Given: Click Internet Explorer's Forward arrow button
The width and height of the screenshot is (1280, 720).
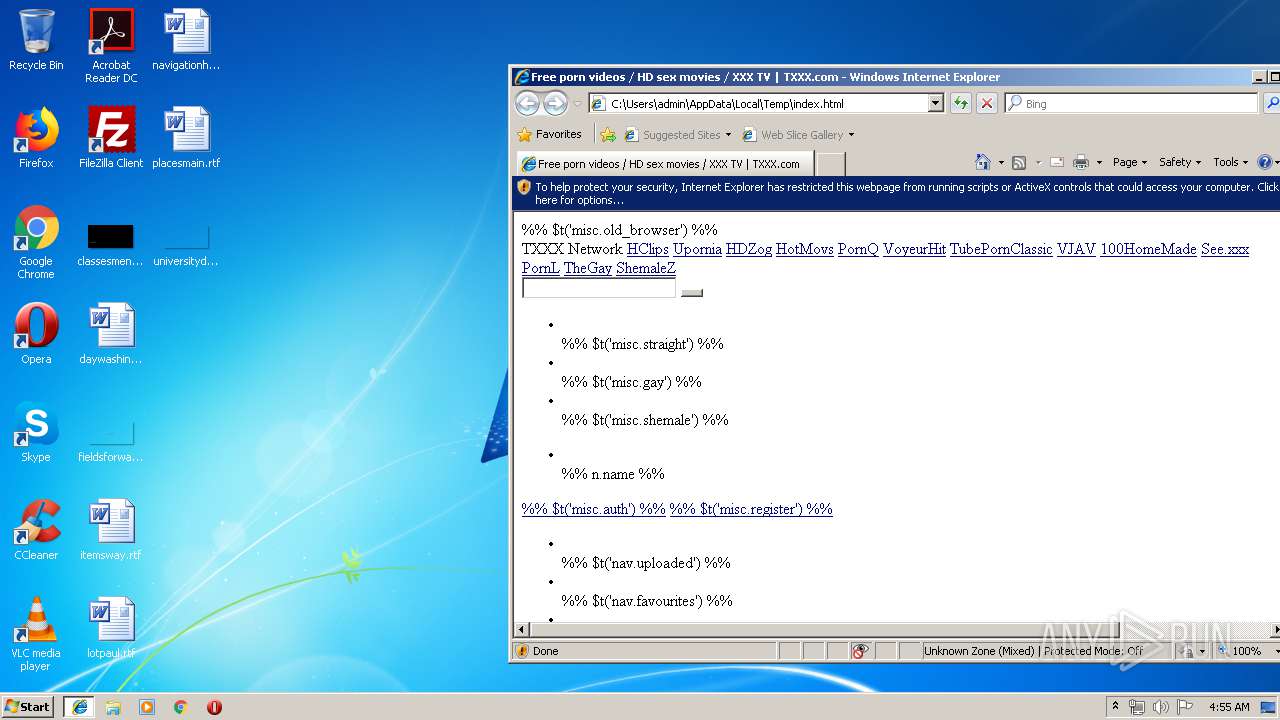Looking at the screenshot, I should tap(555, 103).
